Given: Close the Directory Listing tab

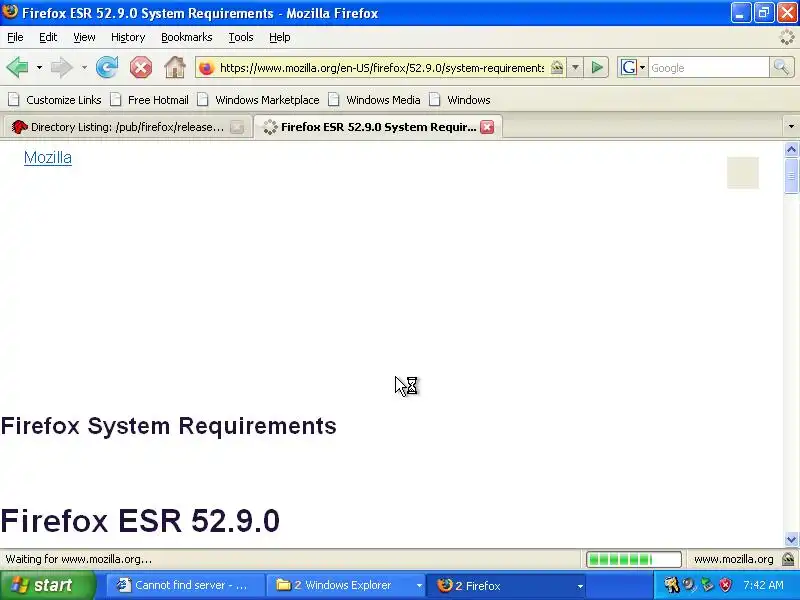Looking at the screenshot, I should pyautogui.click(x=237, y=127).
